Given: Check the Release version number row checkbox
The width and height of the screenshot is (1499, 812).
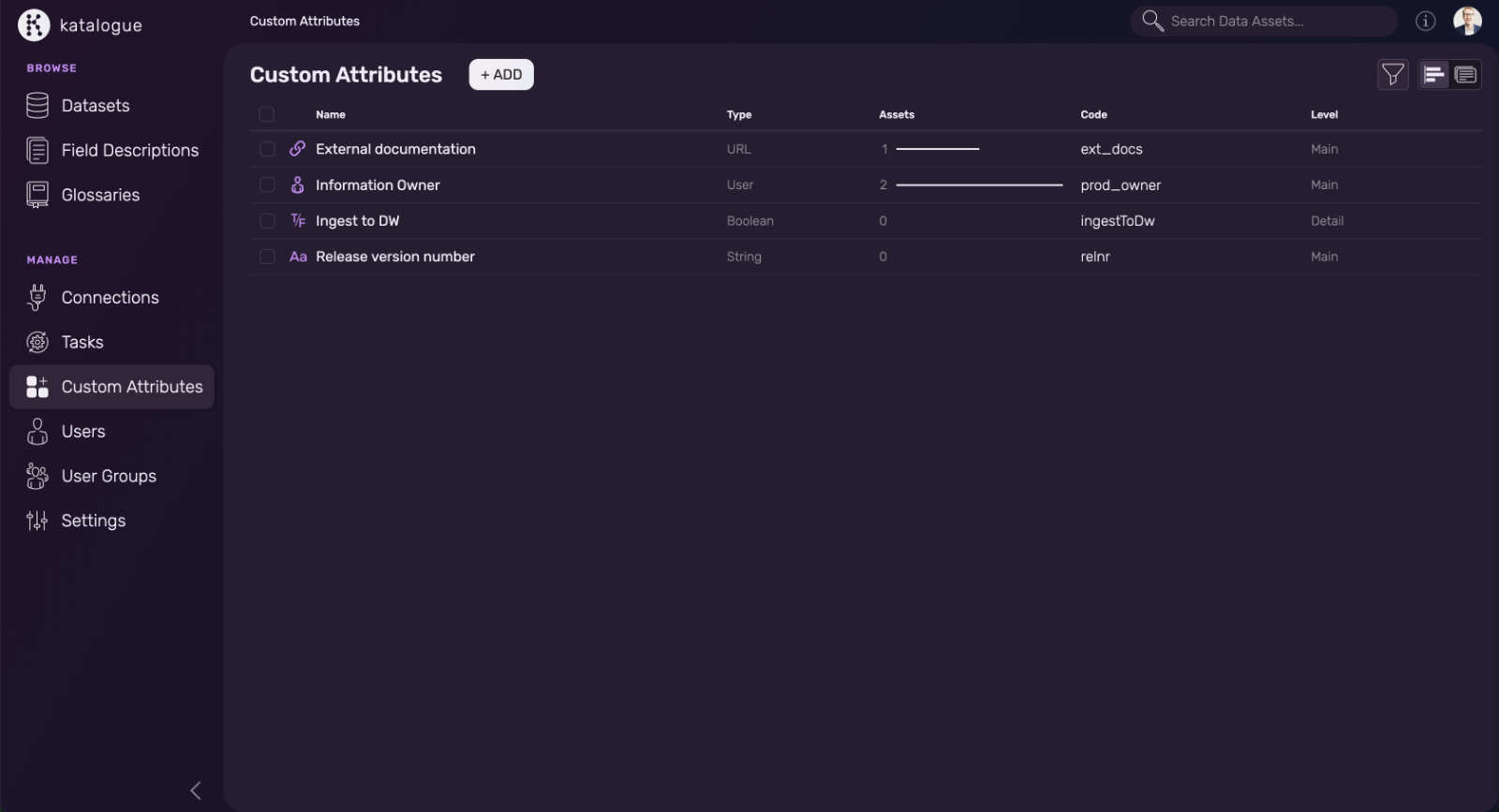Looking at the screenshot, I should click(x=267, y=257).
